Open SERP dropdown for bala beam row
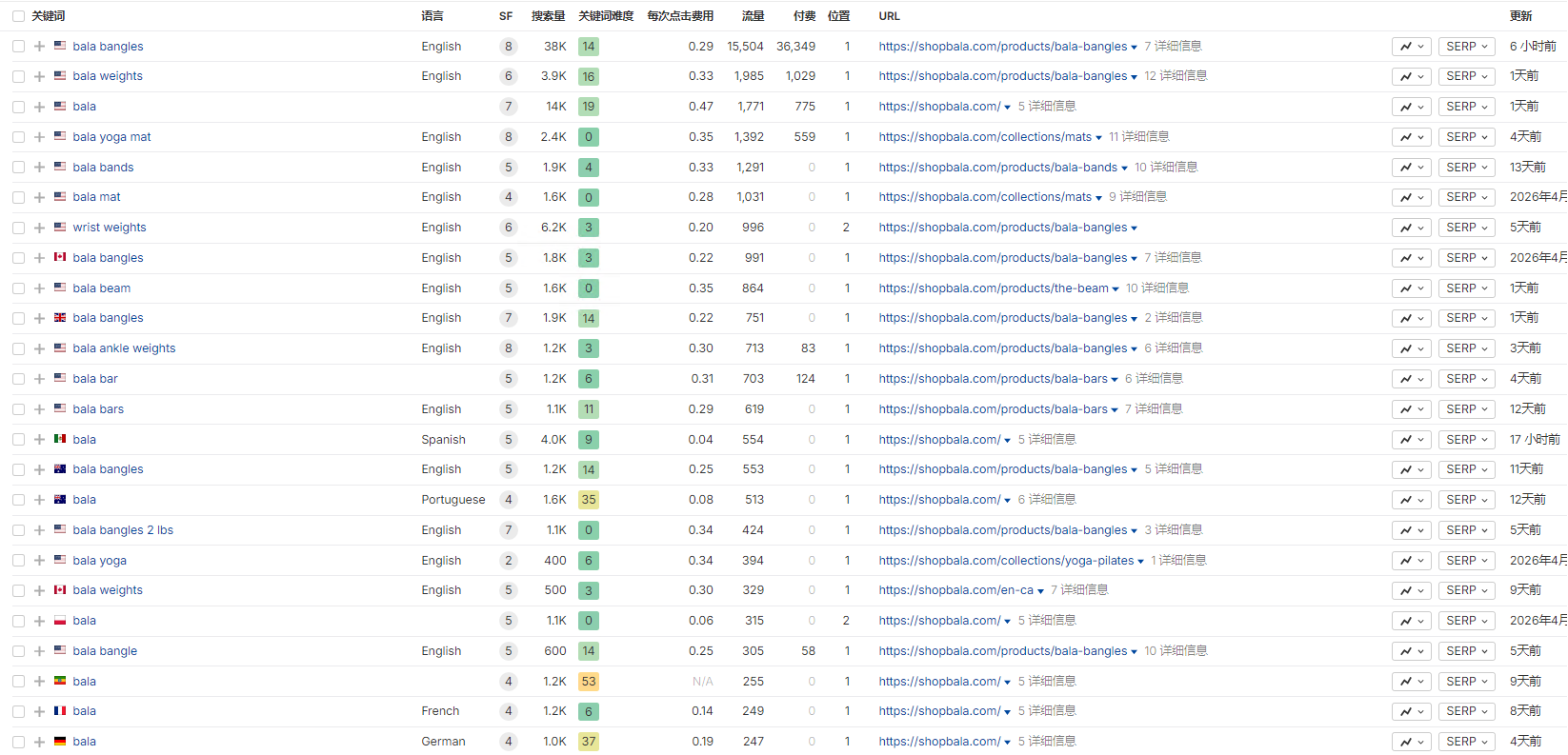The height and width of the screenshot is (755, 1568). (1467, 288)
